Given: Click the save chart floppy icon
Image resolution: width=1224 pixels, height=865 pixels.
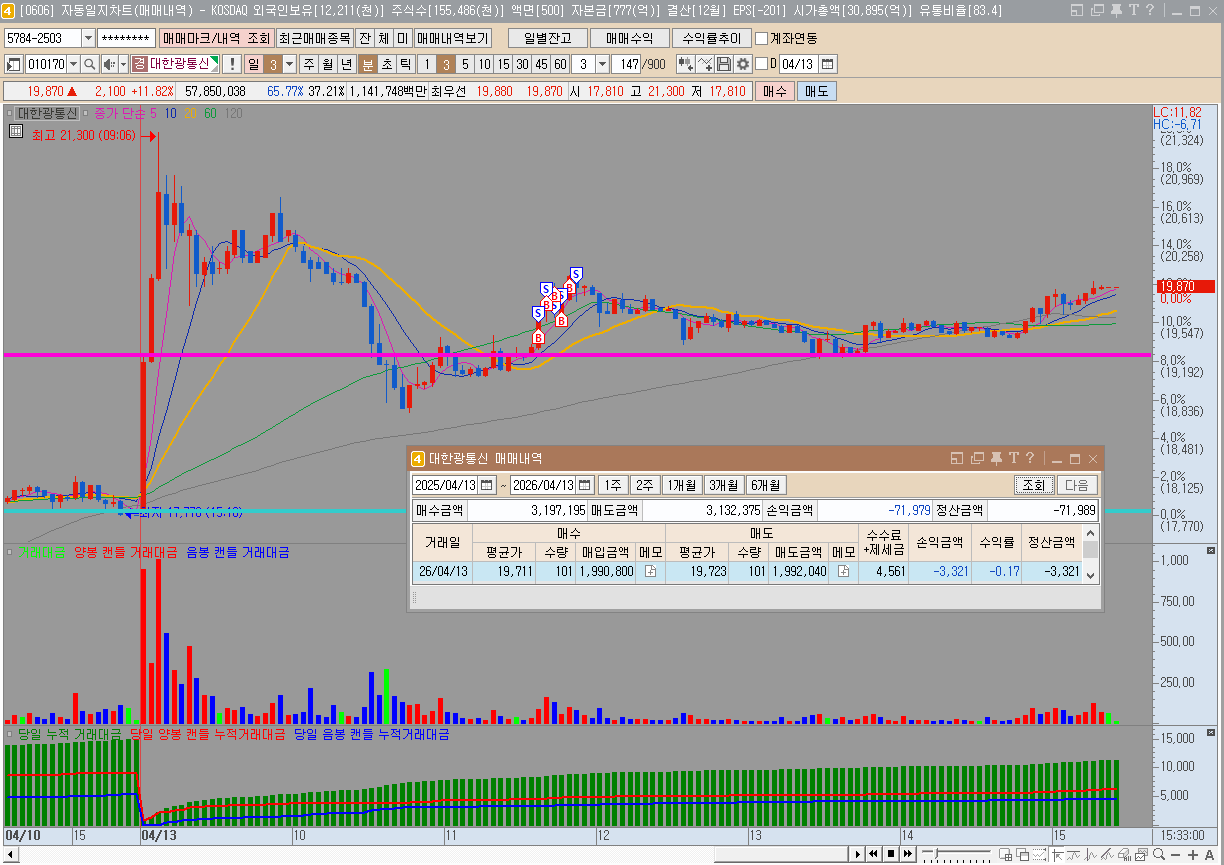Looking at the screenshot, I should pos(724,64).
